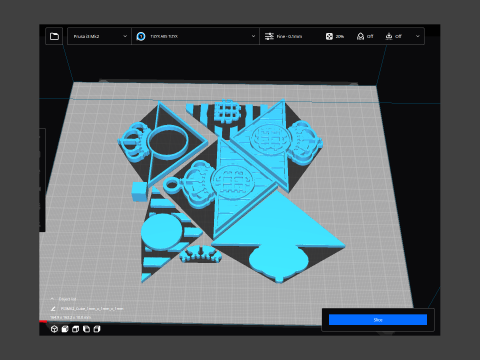Switch to the top view cube icon

76,329
